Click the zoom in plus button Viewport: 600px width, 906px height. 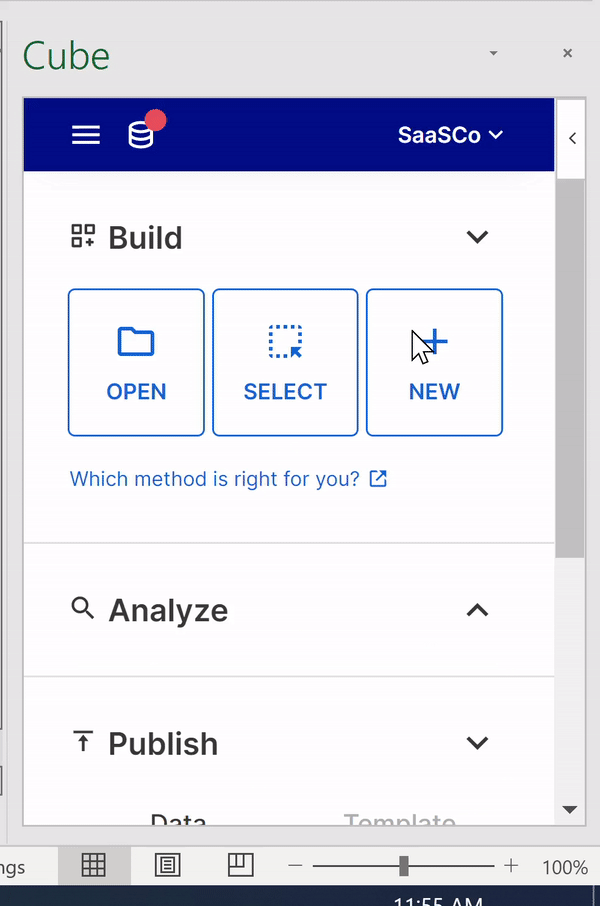[510, 866]
